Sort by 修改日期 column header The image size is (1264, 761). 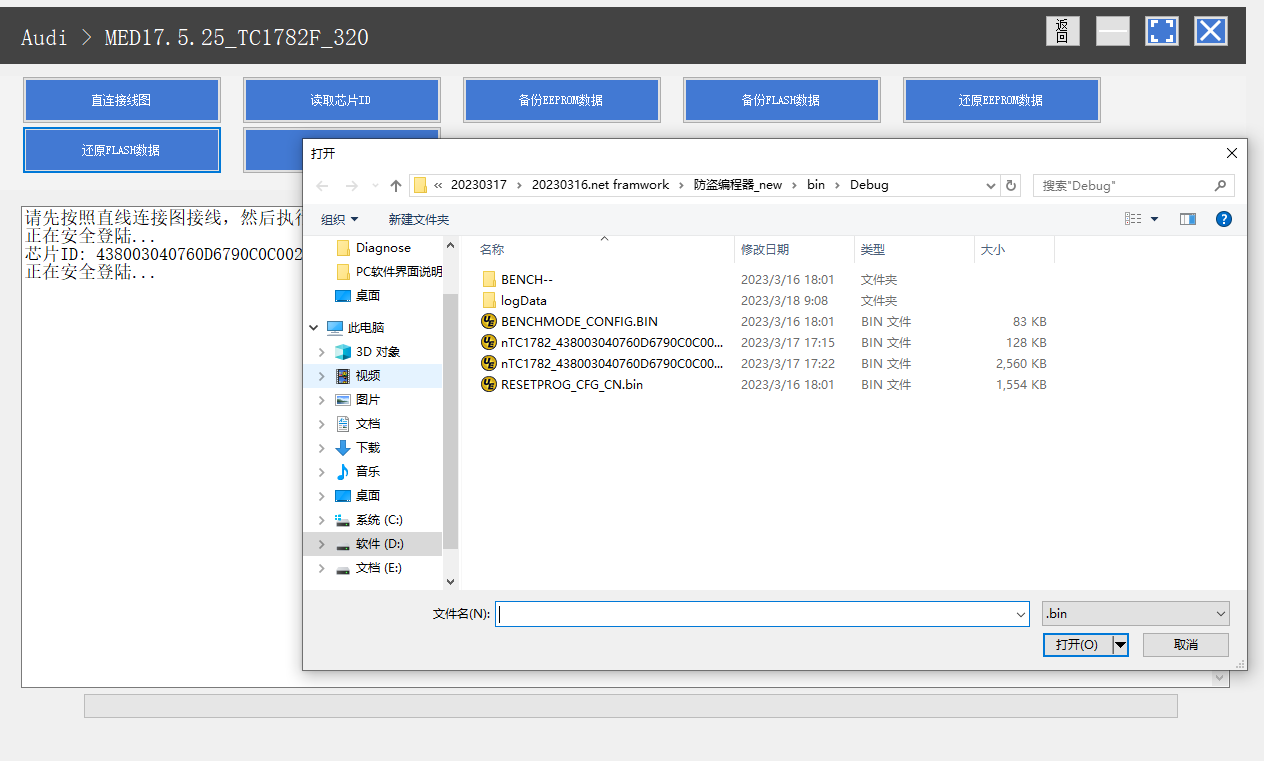click(794, 250)
